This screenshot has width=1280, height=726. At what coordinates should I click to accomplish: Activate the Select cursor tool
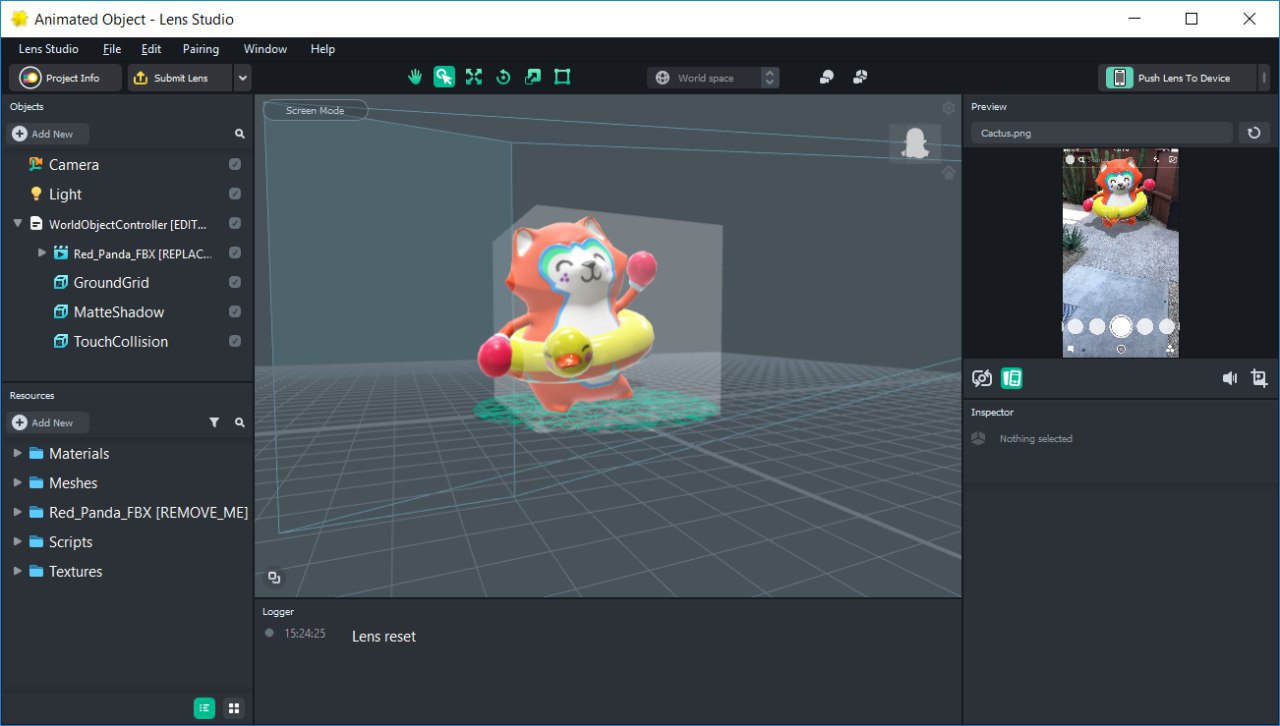point(444,77)
